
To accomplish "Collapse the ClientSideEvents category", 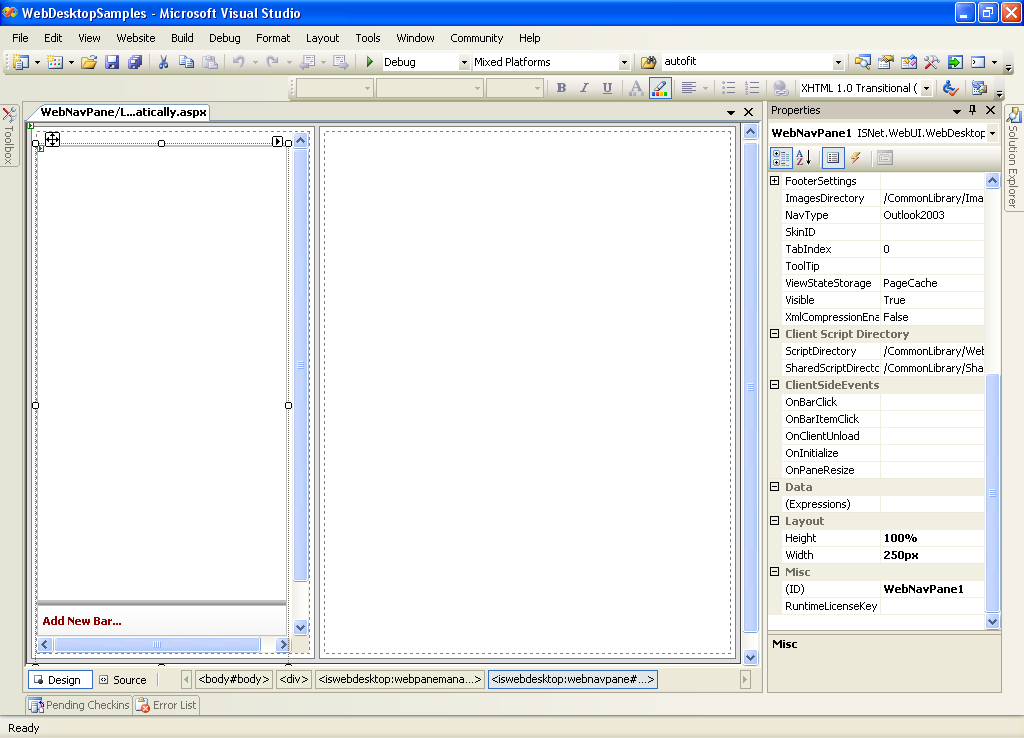I will 774,385.
